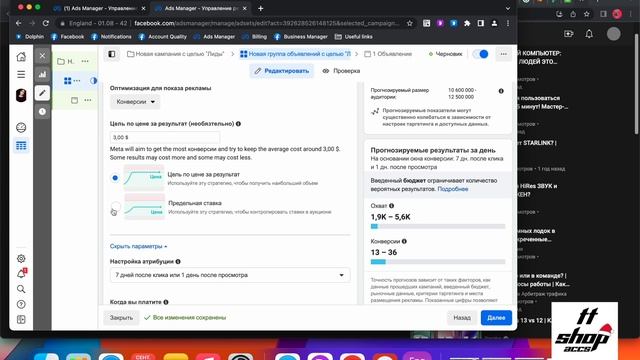
Task: Click the browser address bar URL
Action: pyautogui.click(x=266, y=23)
